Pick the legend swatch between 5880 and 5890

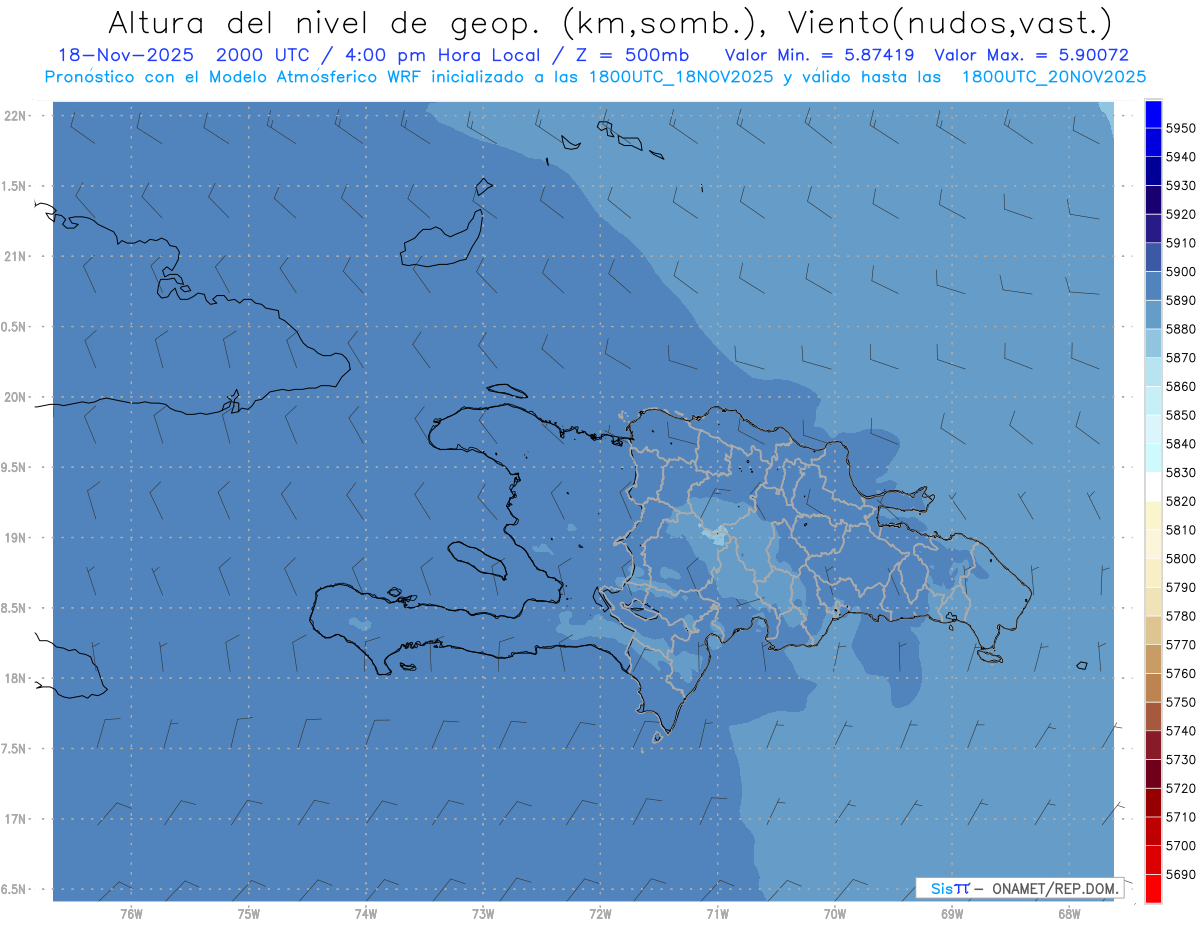click(1153, 314)
